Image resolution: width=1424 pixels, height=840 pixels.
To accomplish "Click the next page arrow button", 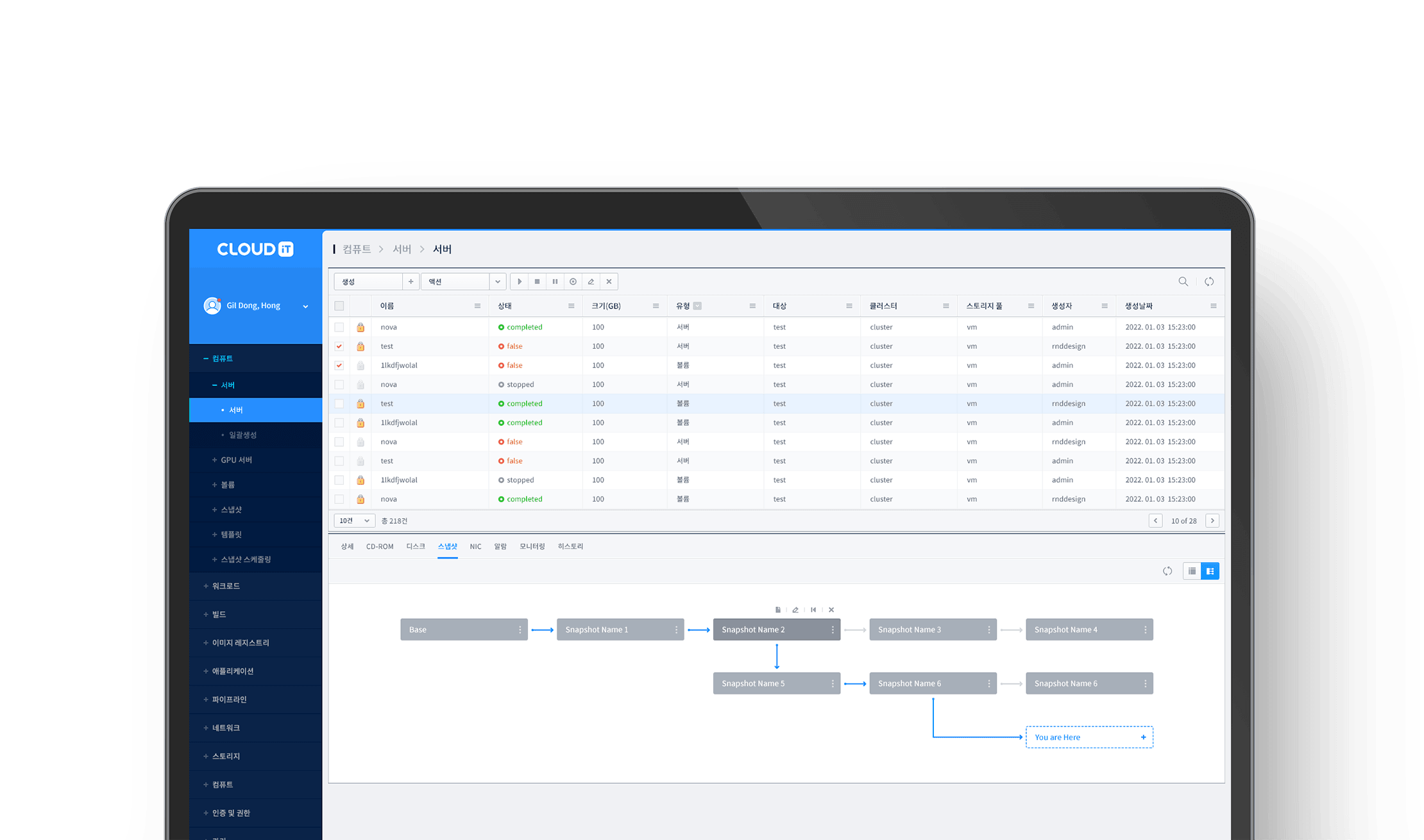I will click(1212, 521).
